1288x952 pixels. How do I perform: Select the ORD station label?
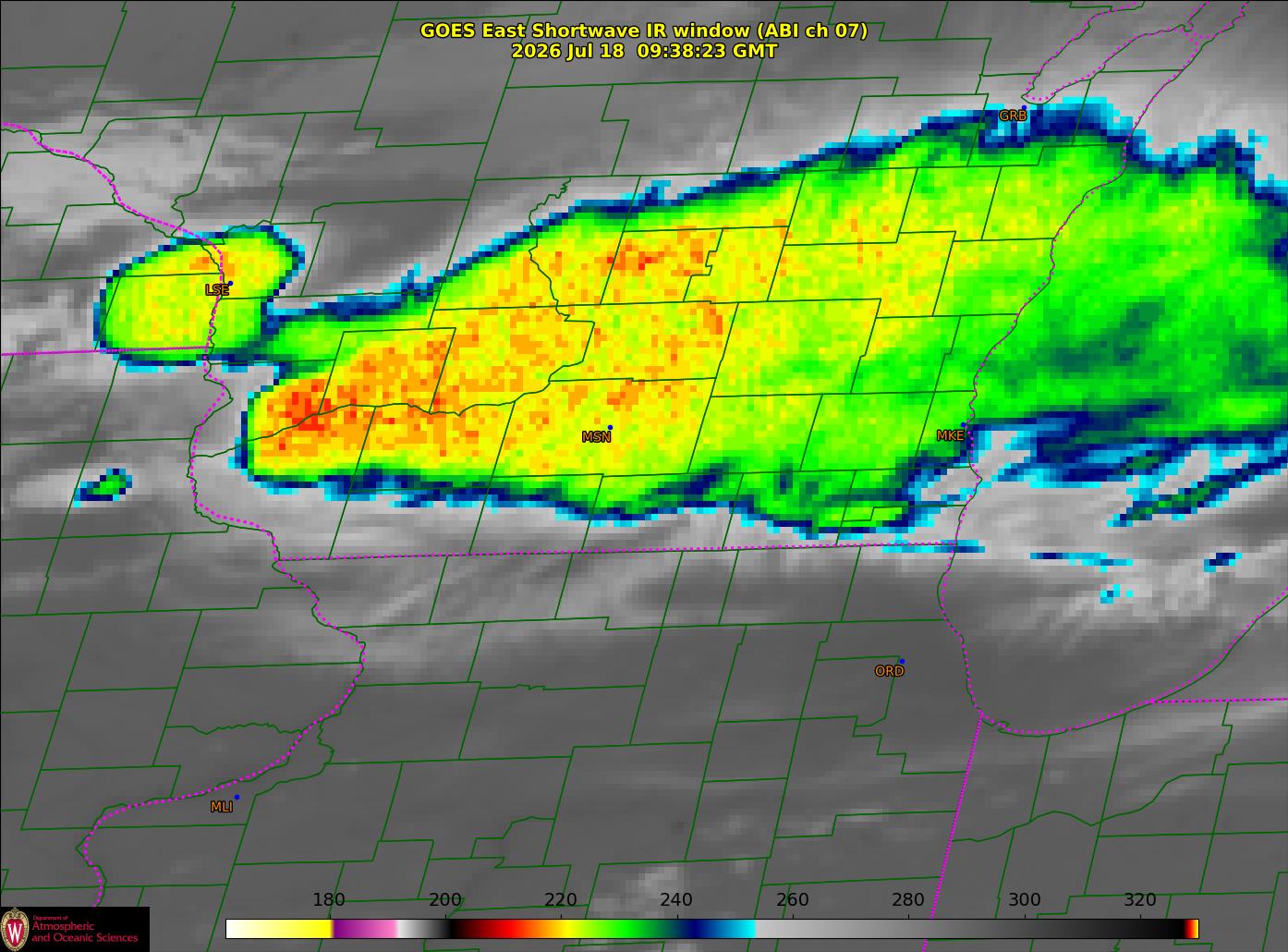click(889, 671)
